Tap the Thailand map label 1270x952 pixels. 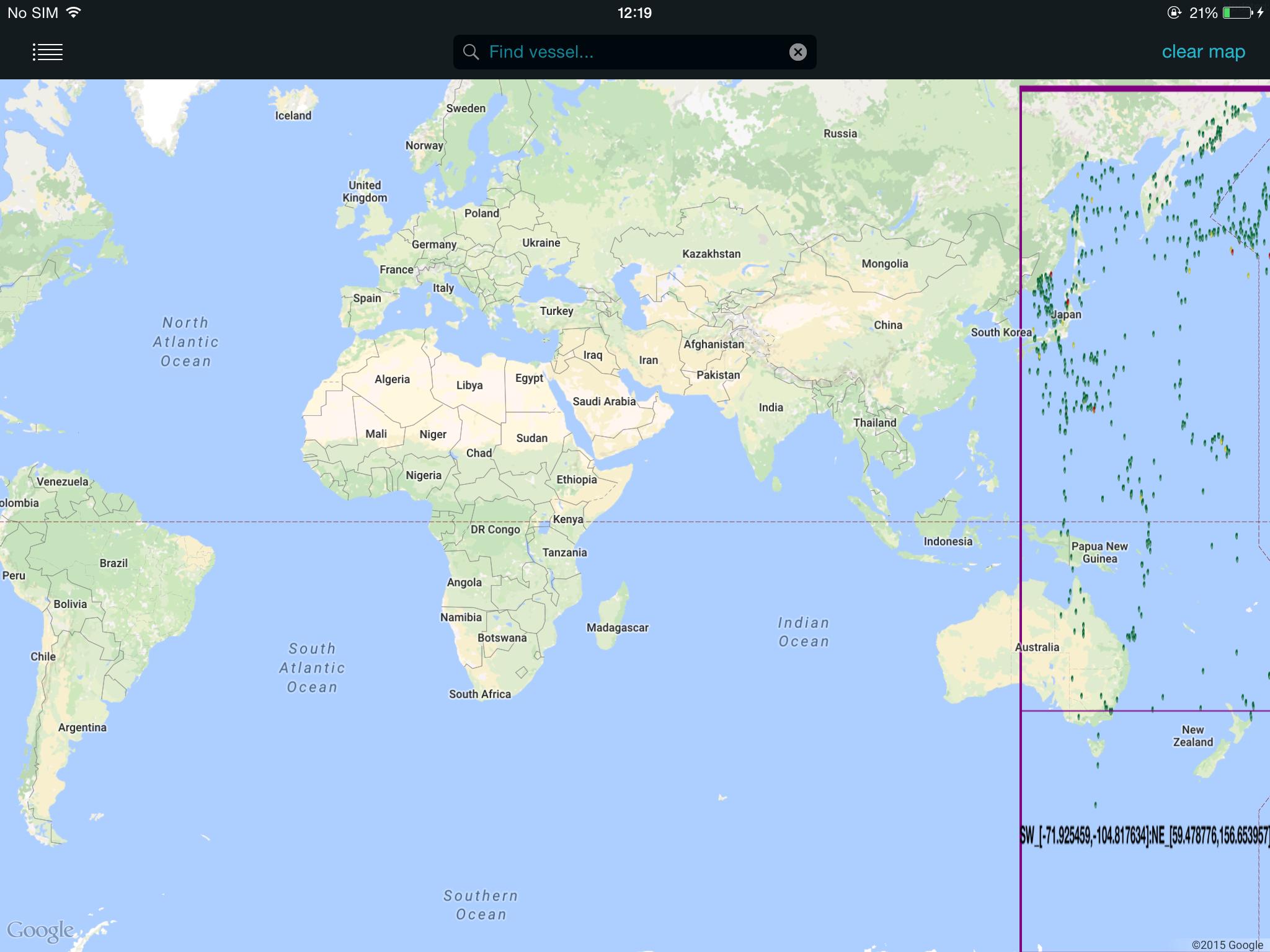click(874, 423)
